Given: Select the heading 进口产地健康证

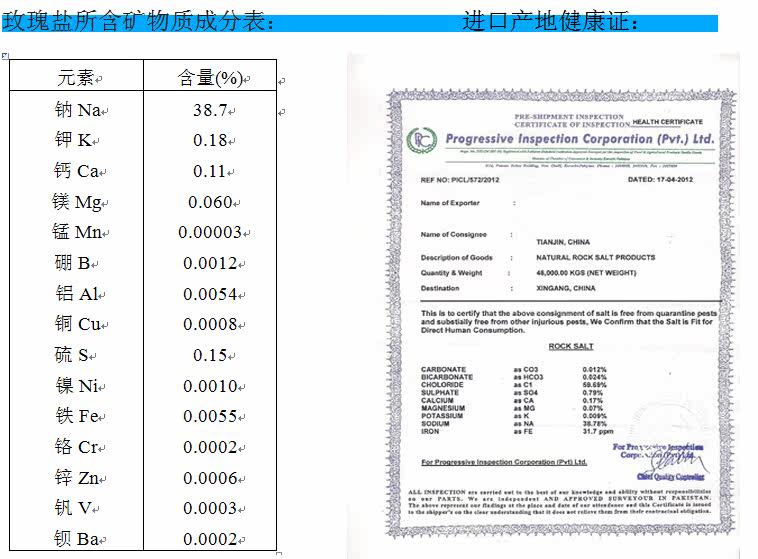Looking at the screenshot, I should pyautogui.click(x=551, y=22).
